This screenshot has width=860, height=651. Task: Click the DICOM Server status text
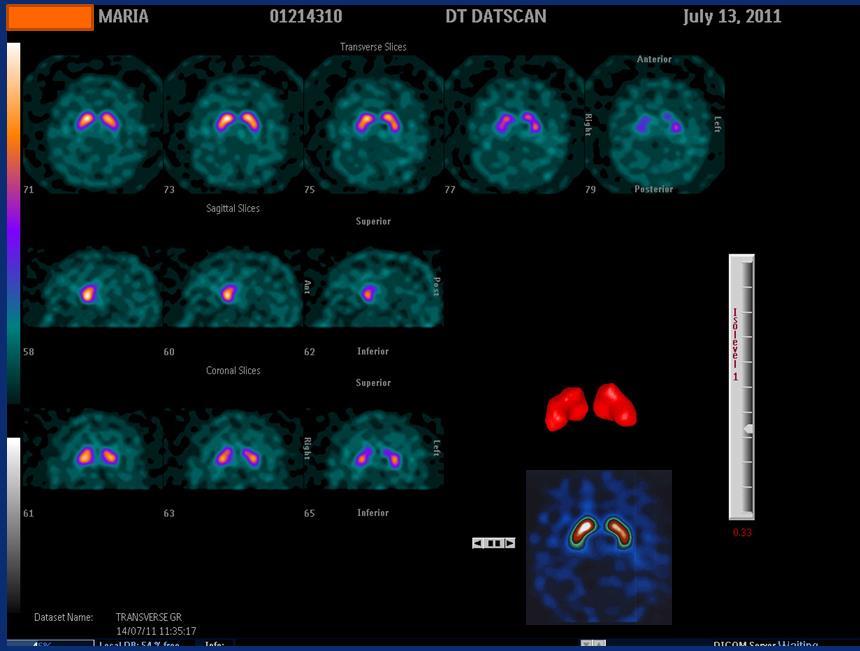pos(765,645)
